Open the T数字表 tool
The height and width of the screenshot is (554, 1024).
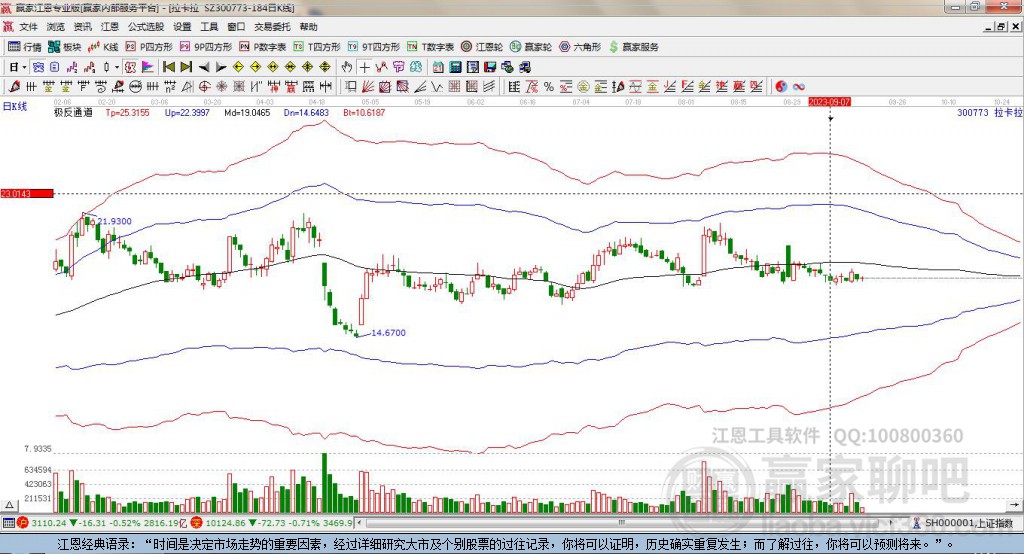(430, 47)
